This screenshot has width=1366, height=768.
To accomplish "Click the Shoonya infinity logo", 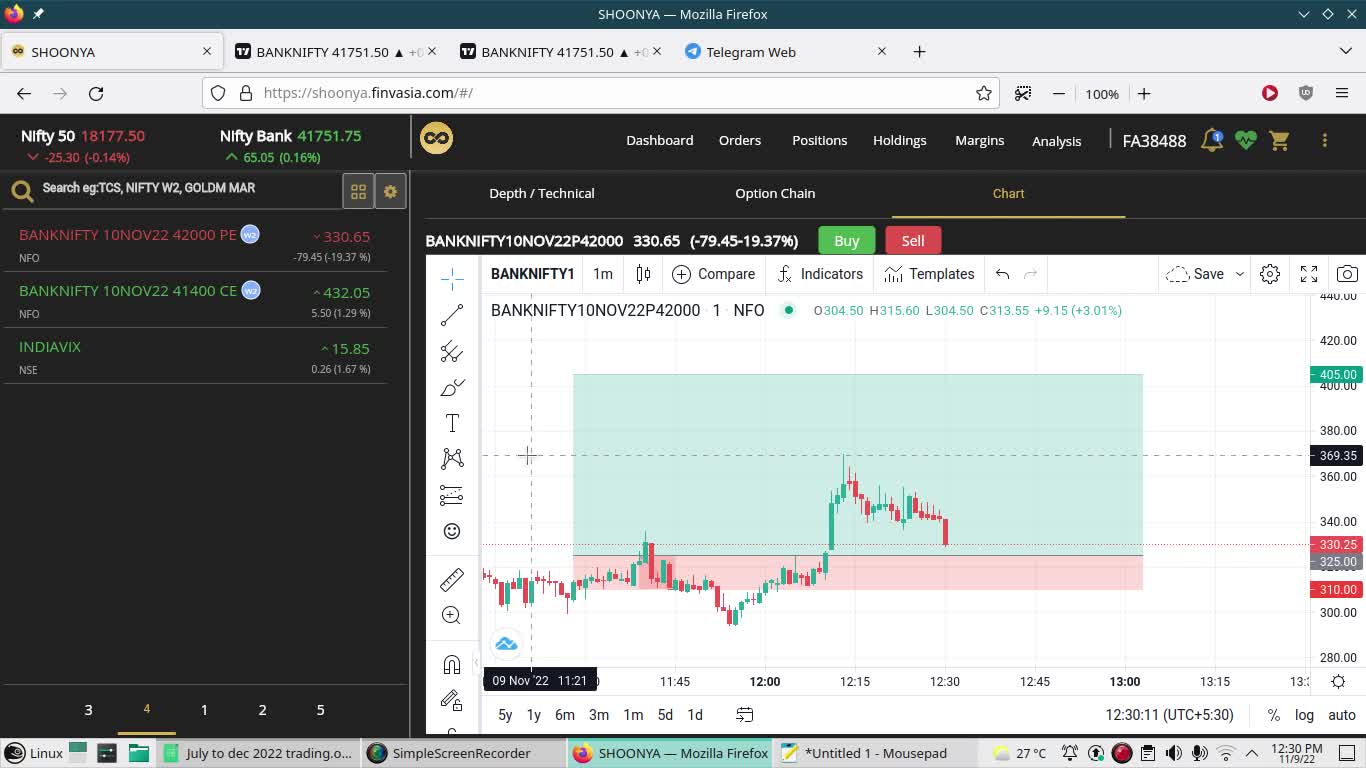I will (437, 138).
